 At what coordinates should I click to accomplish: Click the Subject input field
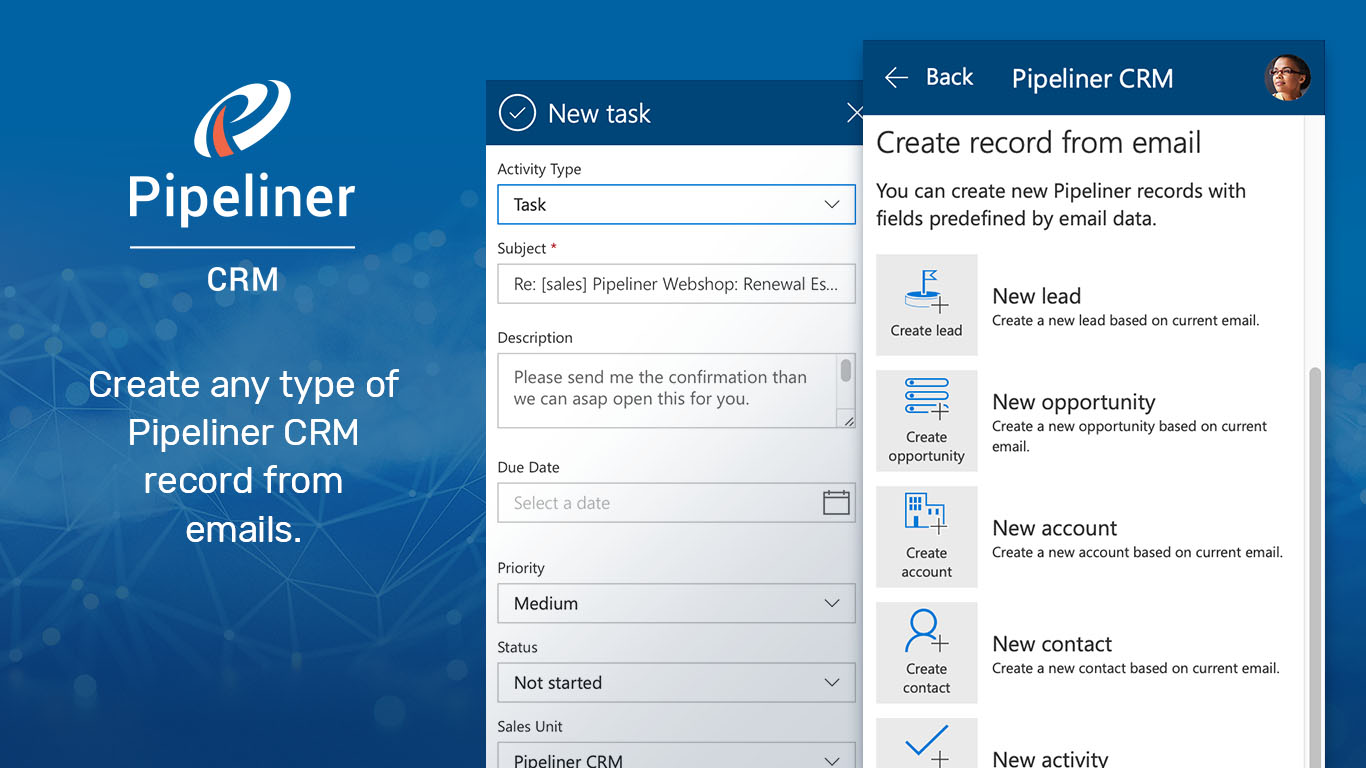click(x=676, y=284)
